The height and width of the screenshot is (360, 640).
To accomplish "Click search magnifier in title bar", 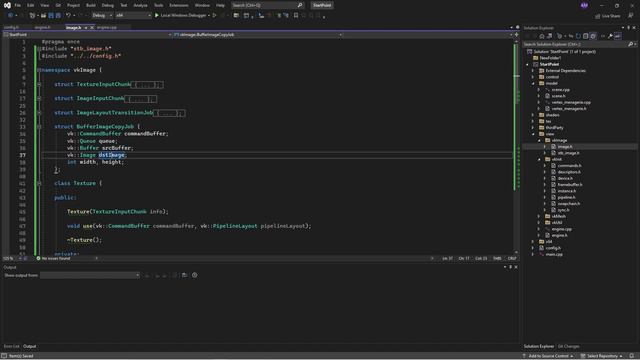I will [x=300, y=5].
